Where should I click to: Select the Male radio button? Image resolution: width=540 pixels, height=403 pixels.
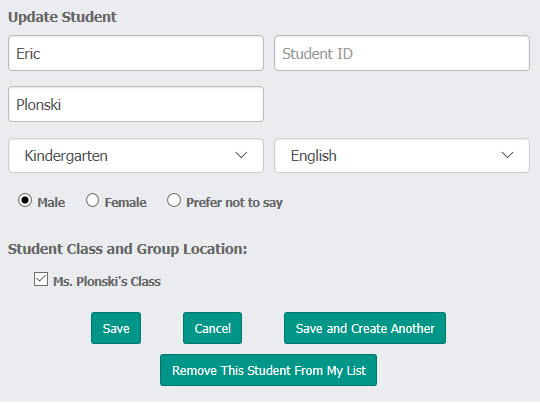(25, 200)
